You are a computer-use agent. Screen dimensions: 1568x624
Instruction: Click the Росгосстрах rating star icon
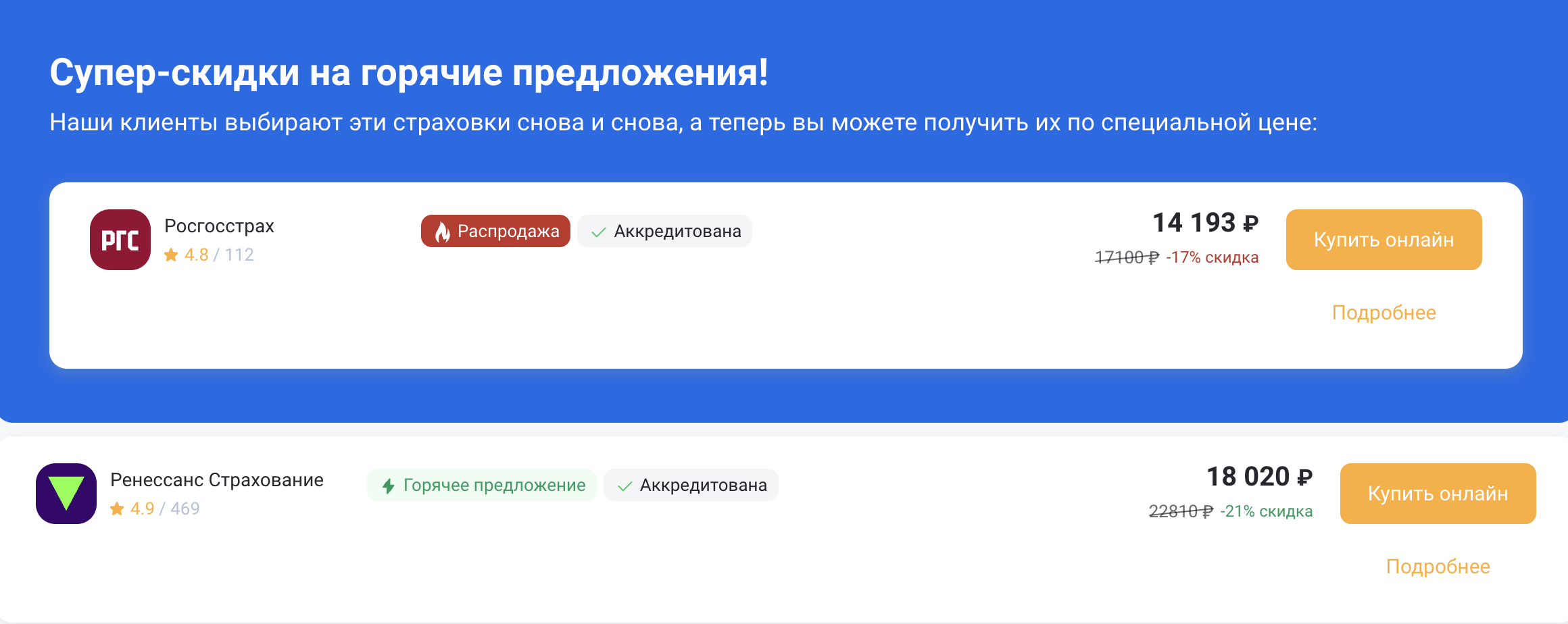coord(171,255)
